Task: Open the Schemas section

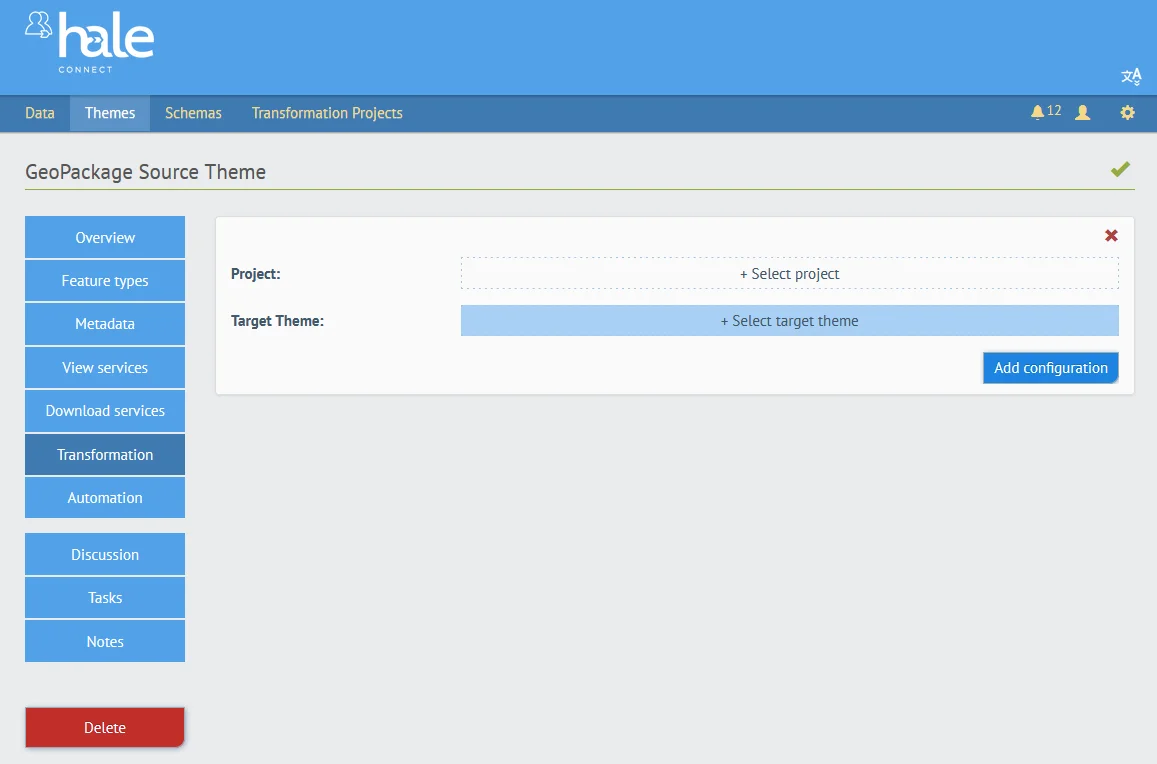Action: 193,112
